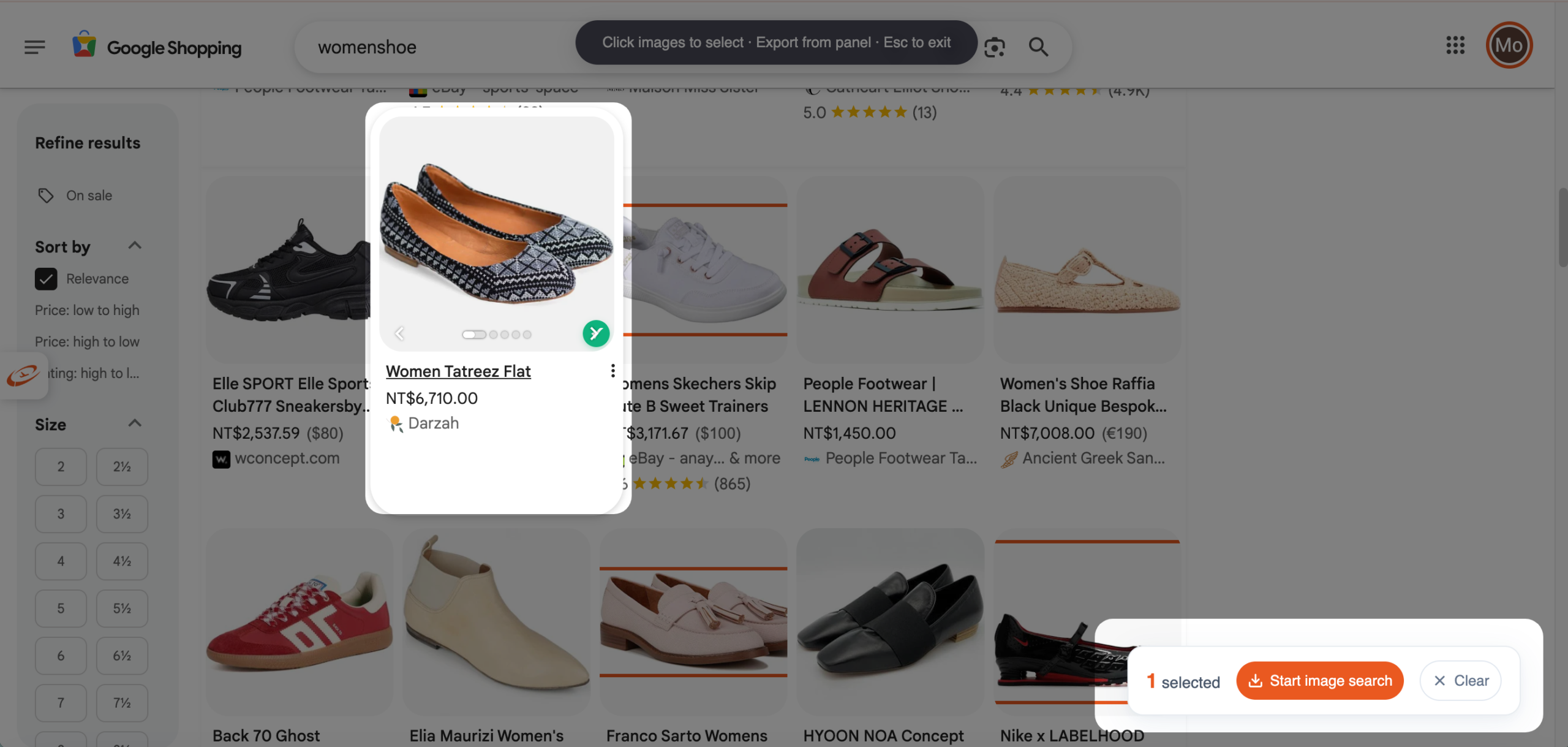Select the white Skechers trainer image
Viewport: 1568px width, 747px height.
tap(705, 270)
